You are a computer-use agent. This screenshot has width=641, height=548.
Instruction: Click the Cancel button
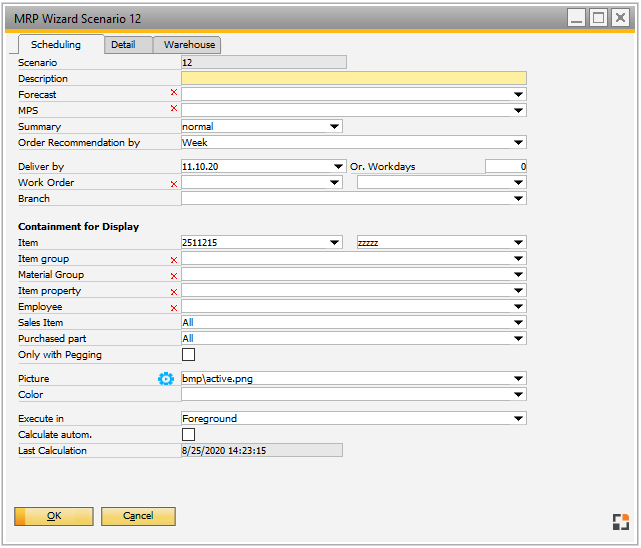138,516
